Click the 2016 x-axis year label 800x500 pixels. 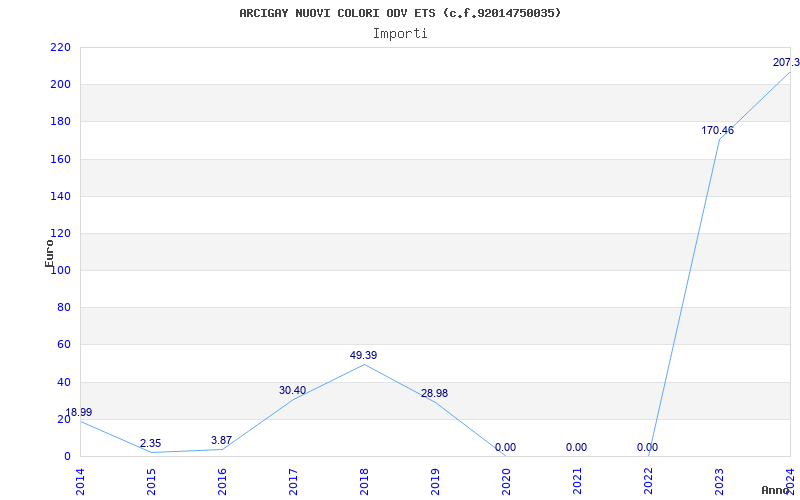(222, 481)
